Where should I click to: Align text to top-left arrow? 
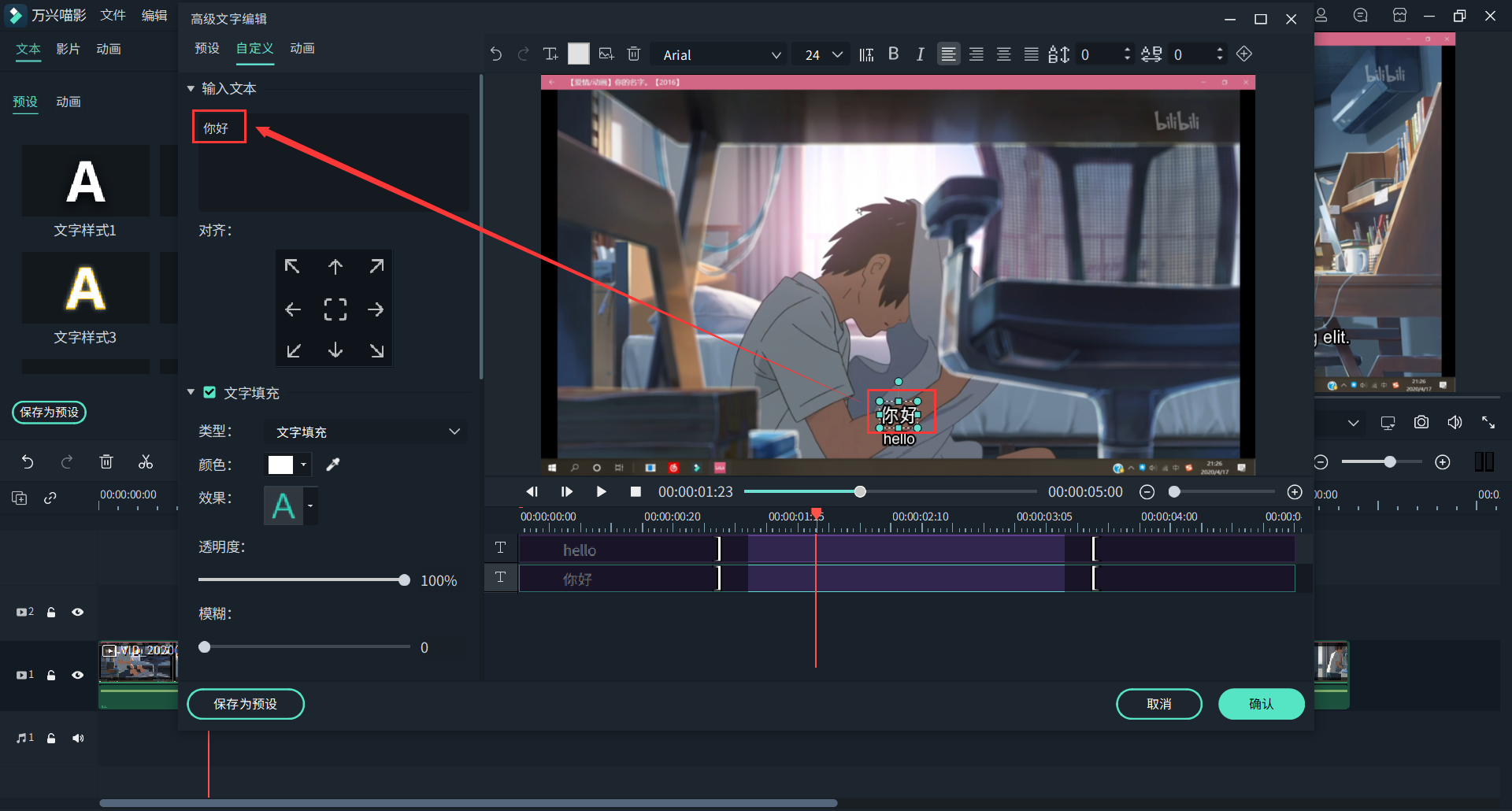[292, 267]
